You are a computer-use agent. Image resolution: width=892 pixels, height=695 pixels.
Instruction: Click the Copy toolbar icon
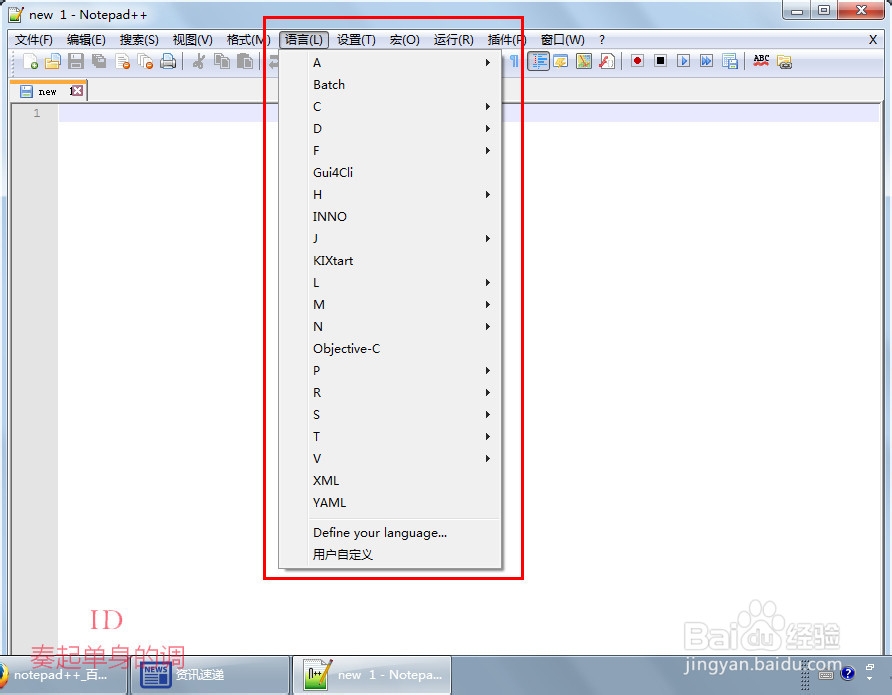pyautogui.click(x=222, y=61)
